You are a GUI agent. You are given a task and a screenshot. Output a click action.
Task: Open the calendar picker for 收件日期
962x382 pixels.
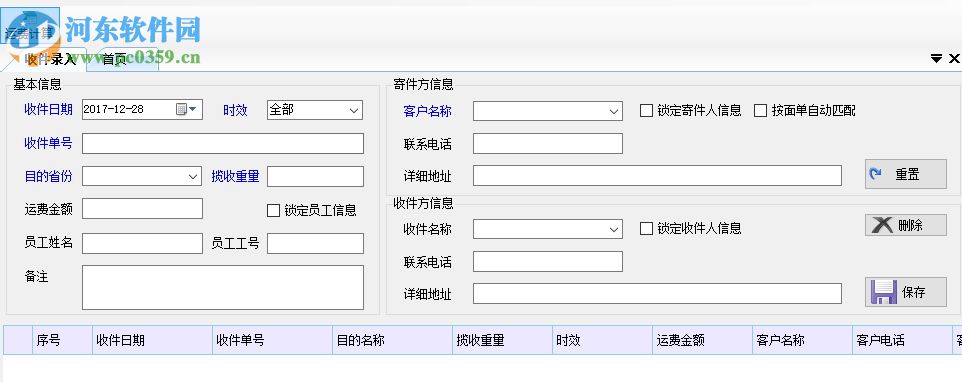click(x=187, y=109)
